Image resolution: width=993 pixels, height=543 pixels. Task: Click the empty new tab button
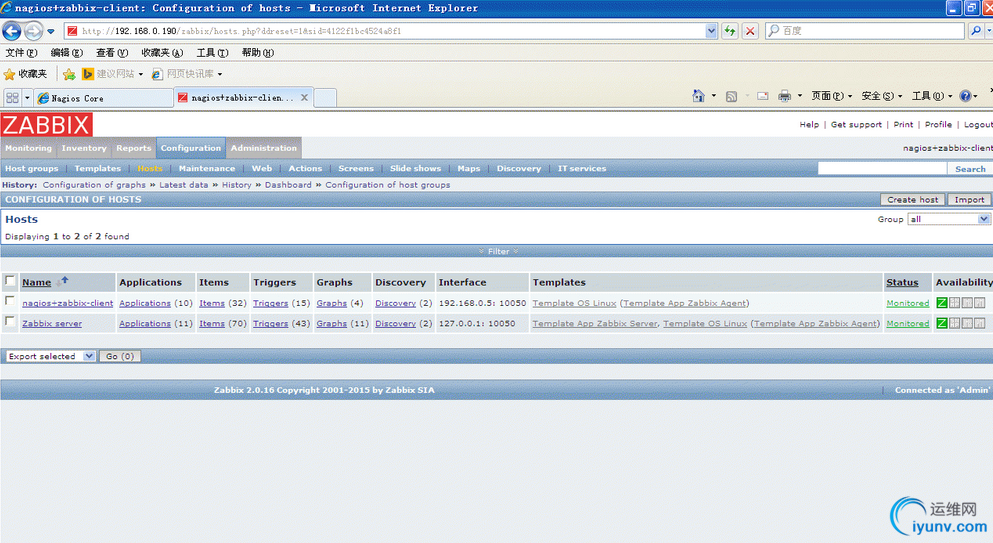325,98
